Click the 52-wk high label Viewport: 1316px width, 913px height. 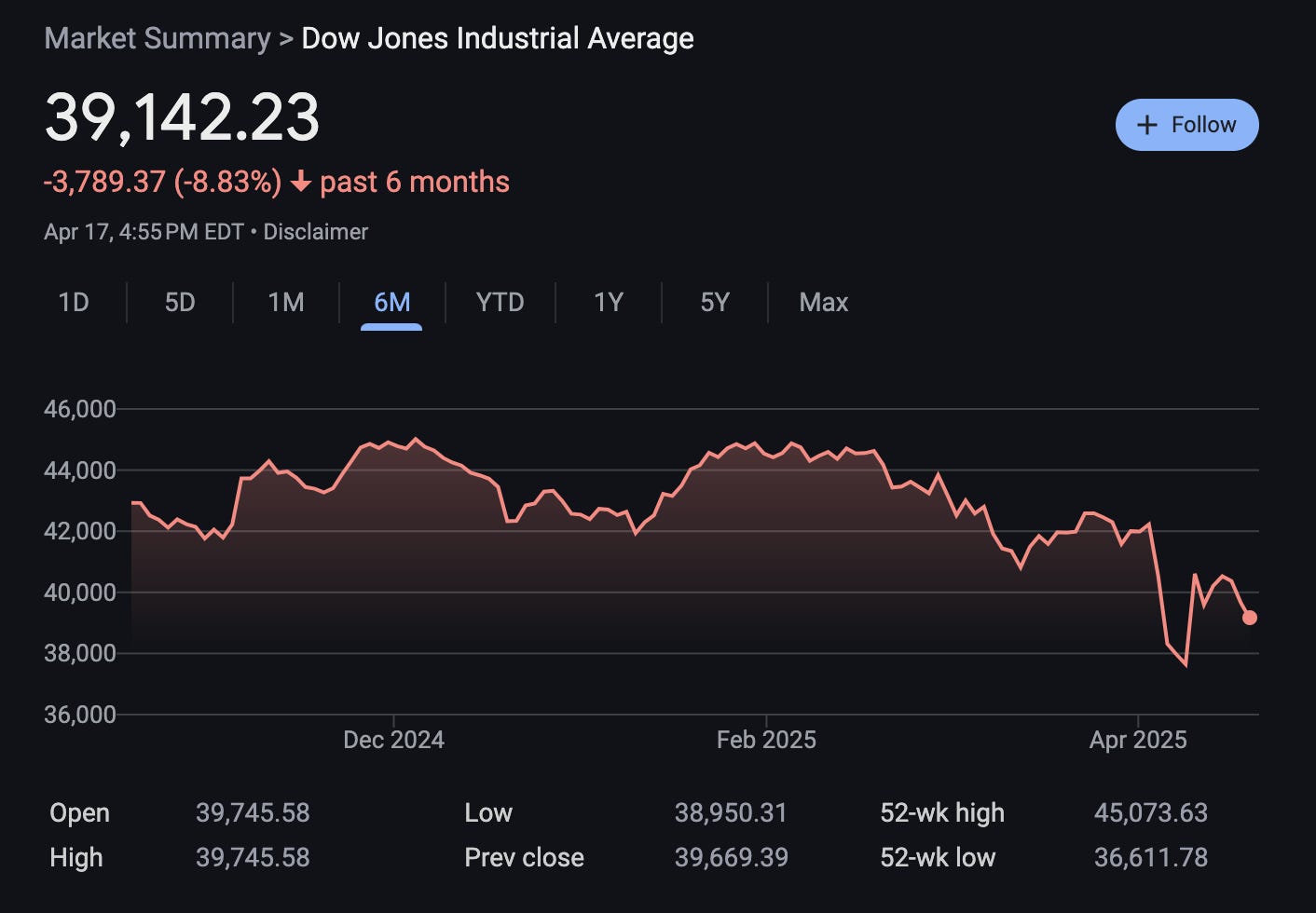point(942,813)
